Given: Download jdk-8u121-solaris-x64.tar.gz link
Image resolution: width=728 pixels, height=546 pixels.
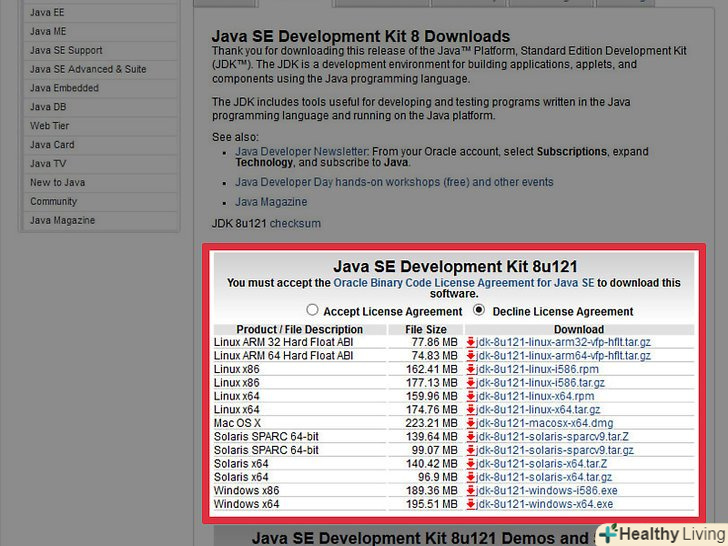Looking at the screenshot, I should (544, 477).
